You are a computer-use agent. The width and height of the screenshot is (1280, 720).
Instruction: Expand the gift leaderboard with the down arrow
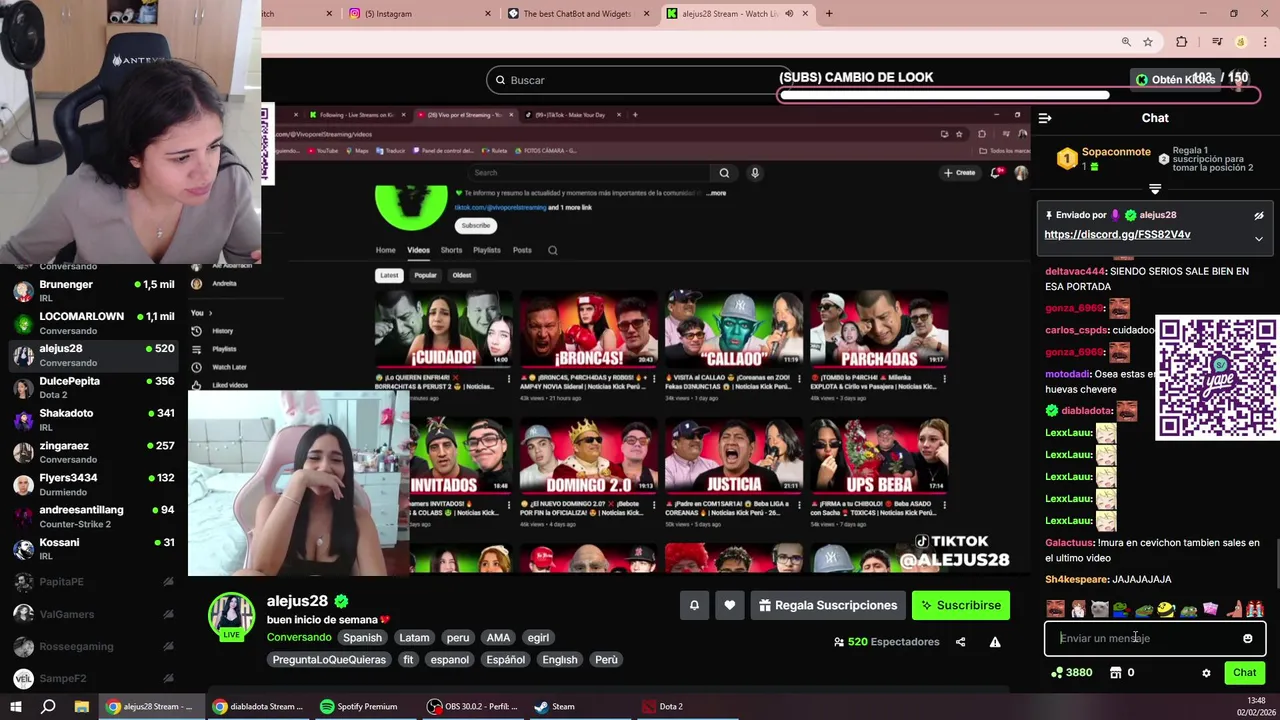(1155, 189)
